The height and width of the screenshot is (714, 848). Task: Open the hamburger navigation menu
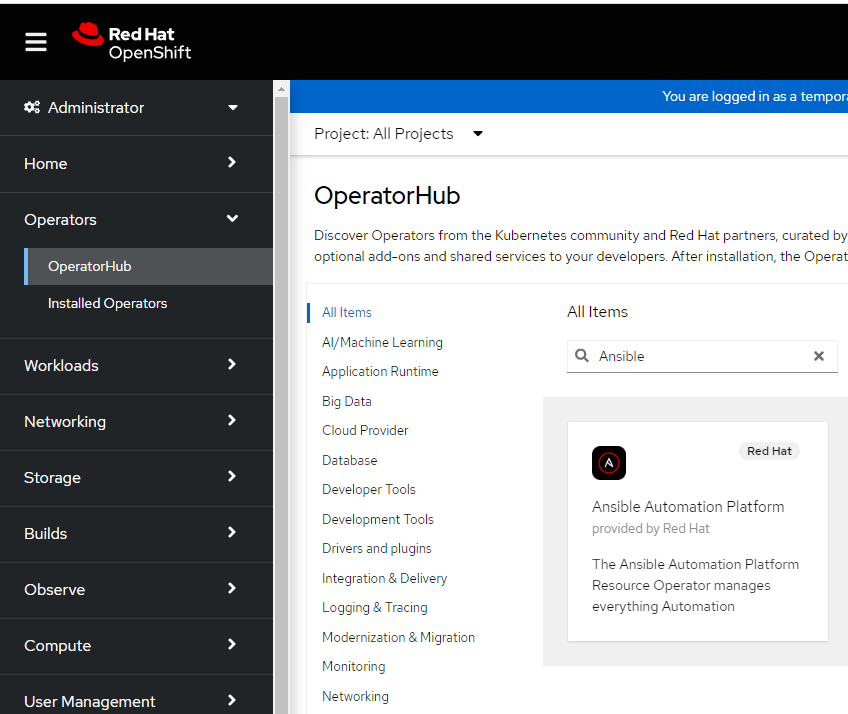tap(35, 41)
